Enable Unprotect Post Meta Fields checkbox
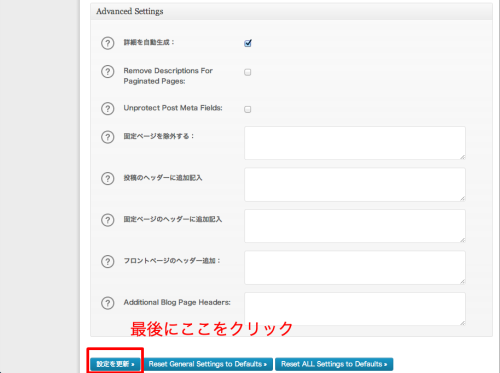The width and height of the screenshot is (500, 373). 248,109
